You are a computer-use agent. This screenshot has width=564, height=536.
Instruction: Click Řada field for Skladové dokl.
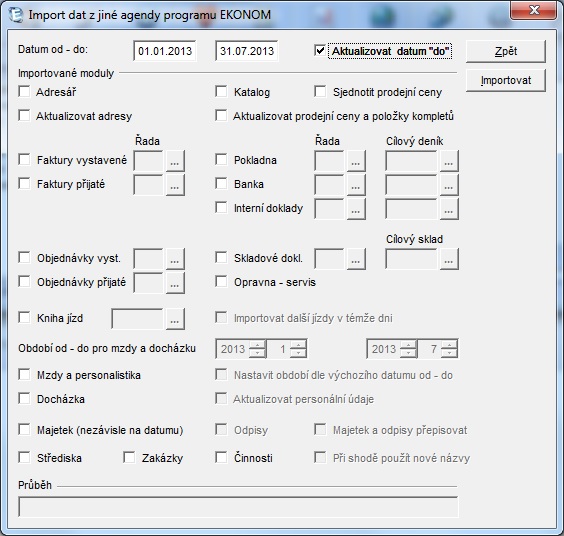pos(329,259)
